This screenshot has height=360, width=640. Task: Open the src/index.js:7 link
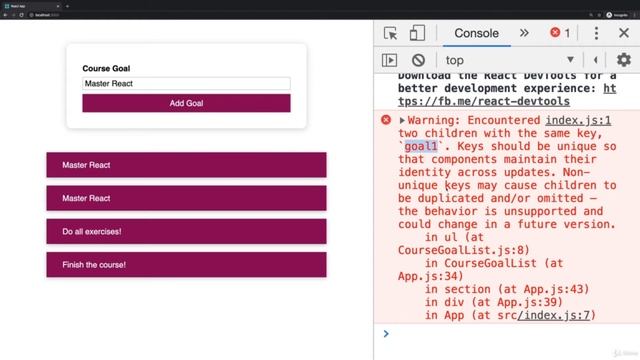click(553, 315)
